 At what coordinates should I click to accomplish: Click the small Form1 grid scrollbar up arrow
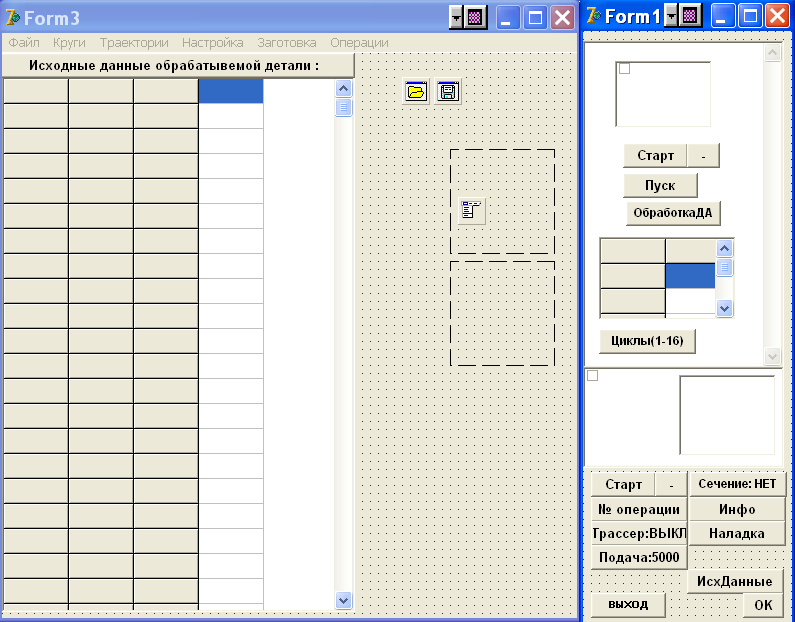(x=724, y=248)
